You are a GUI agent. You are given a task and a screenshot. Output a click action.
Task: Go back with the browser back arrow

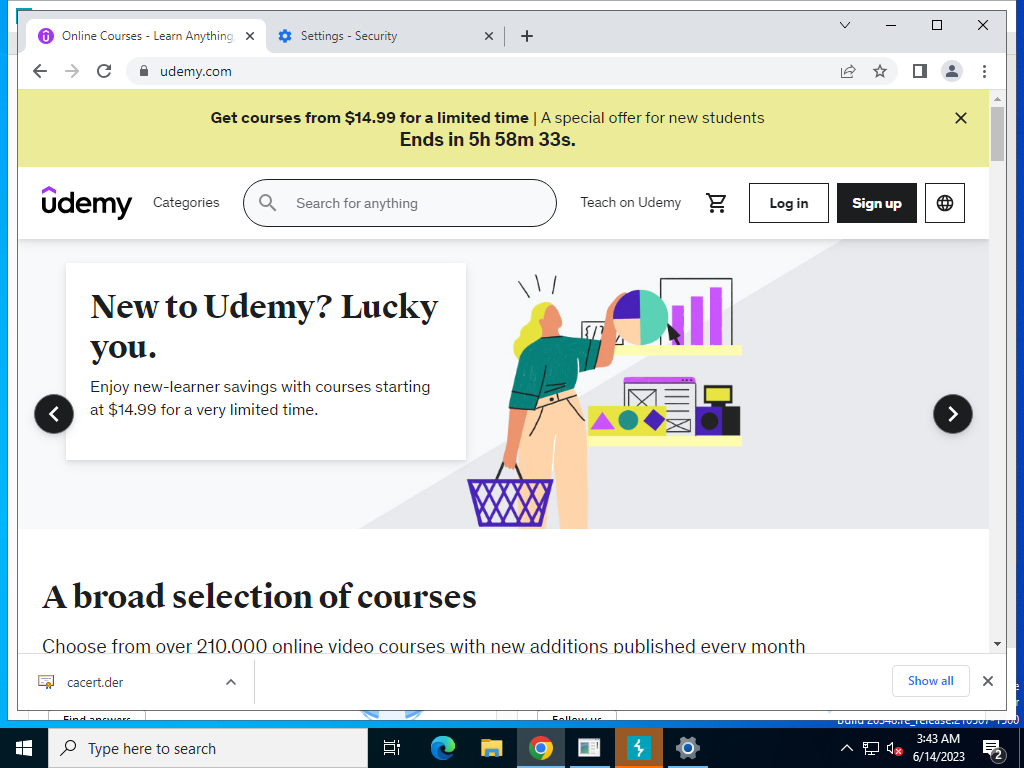[40, 71]
